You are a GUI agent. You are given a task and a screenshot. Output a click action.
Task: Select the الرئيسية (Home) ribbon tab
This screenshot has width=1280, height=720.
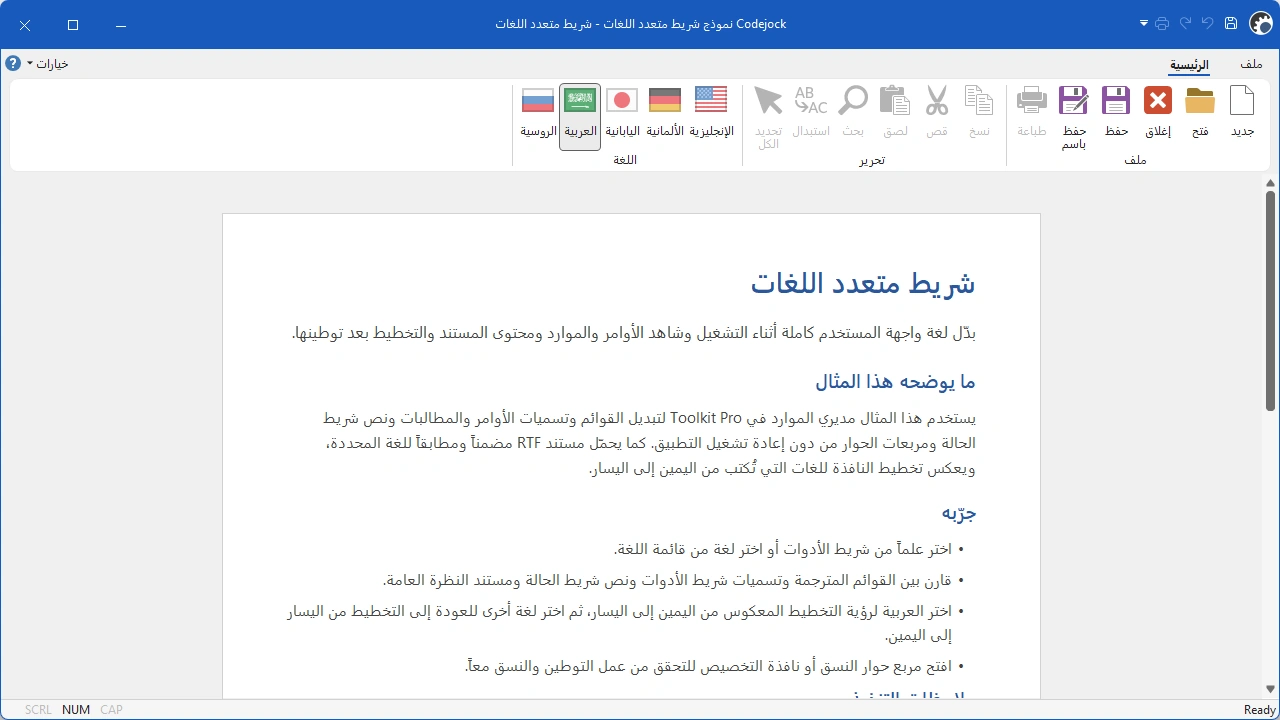[1190, 65]
